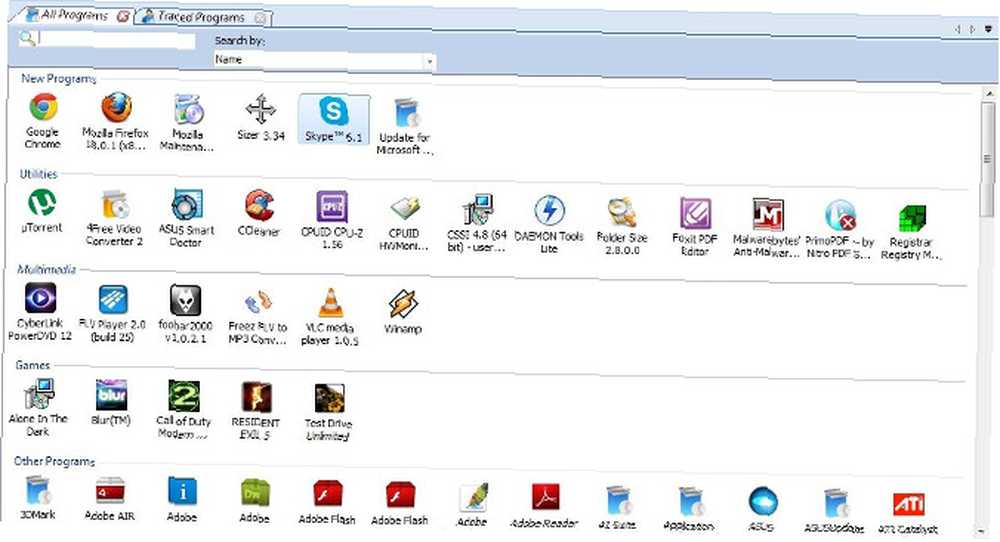
Task: Select FLV Player 2.0 icon
Action: [x=114, y=300]
